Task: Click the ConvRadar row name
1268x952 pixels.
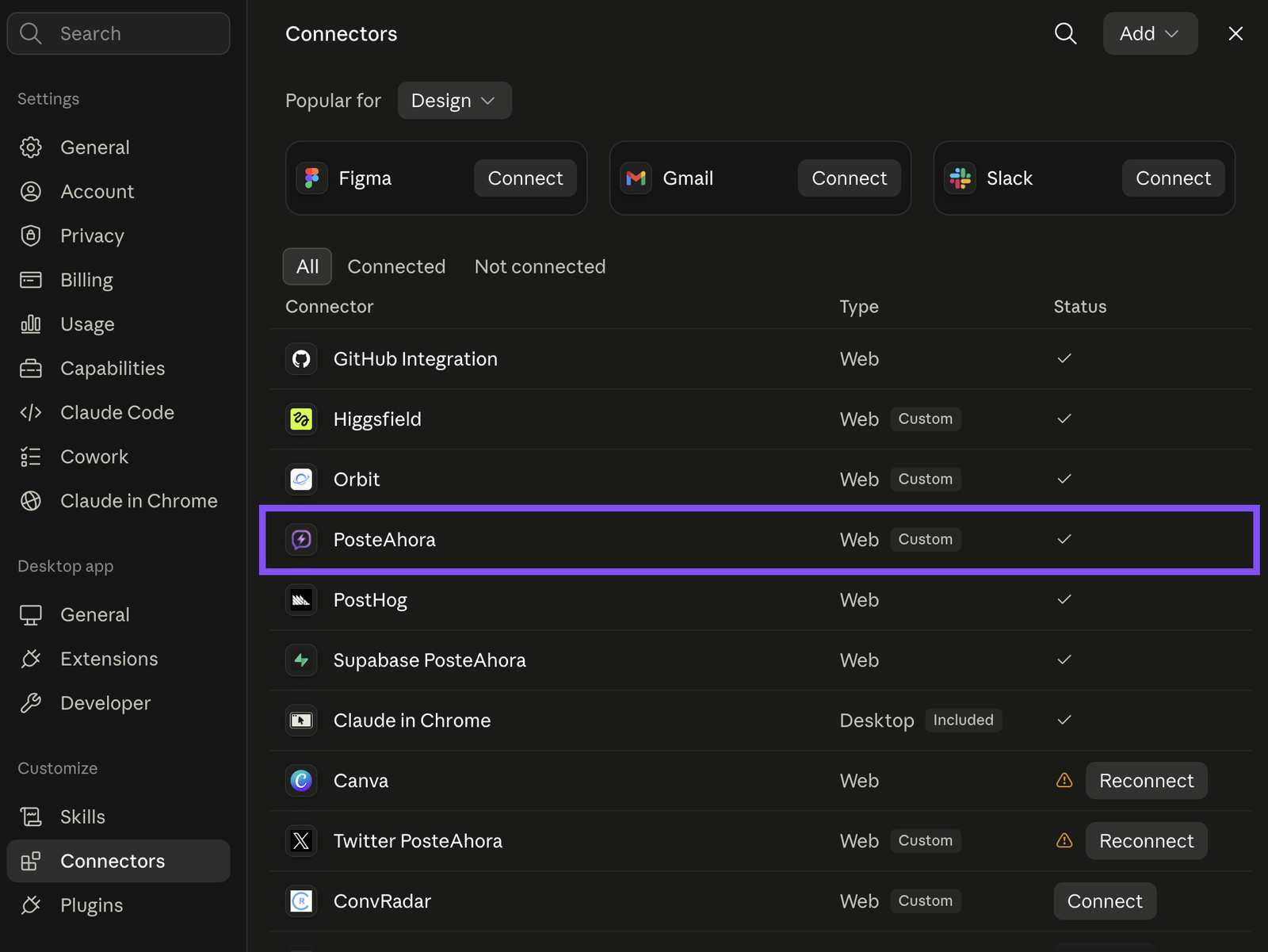Action: click(382, 901)
